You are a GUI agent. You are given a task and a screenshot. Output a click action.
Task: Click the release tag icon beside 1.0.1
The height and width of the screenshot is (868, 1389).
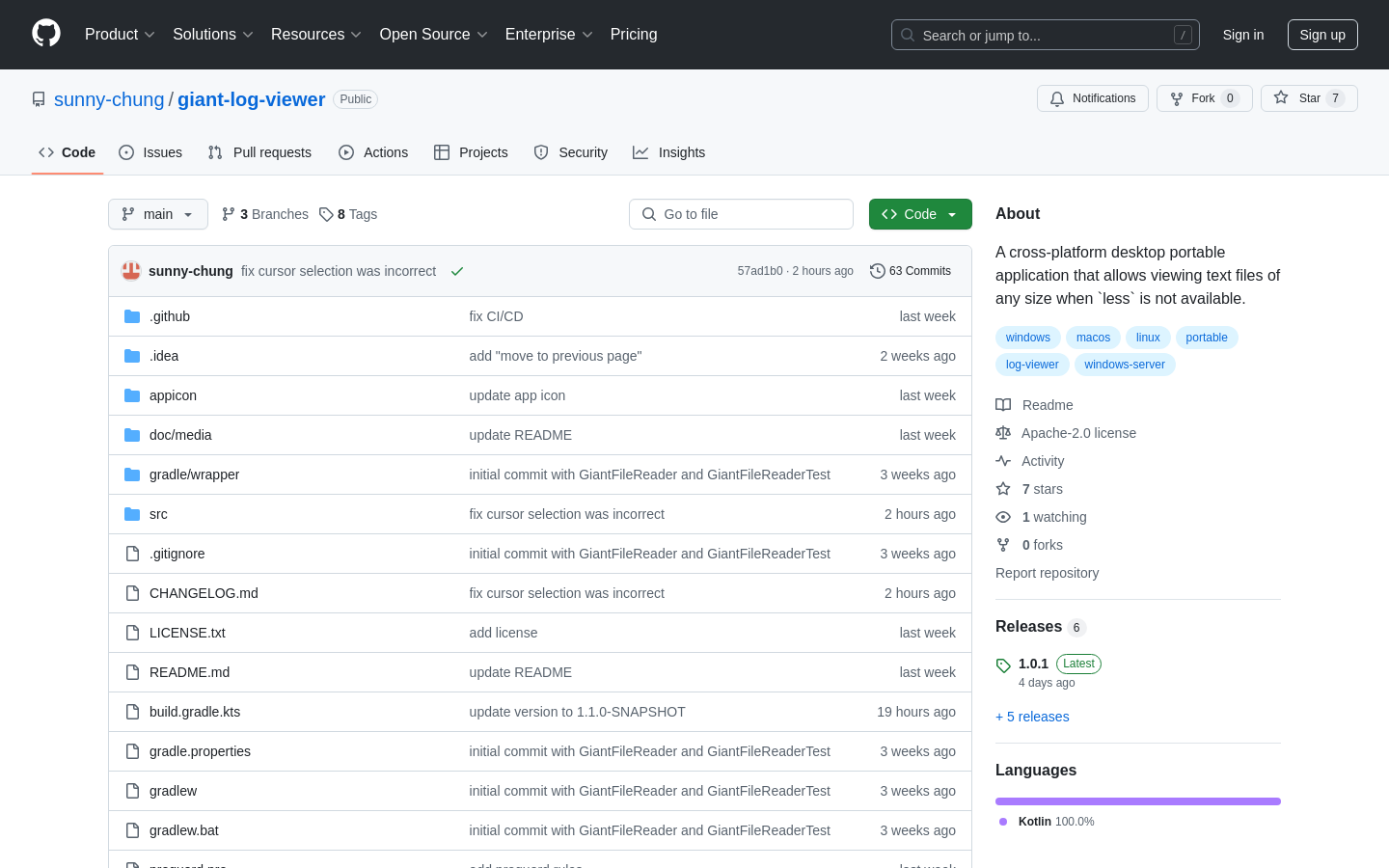(x=1003, y=665)
